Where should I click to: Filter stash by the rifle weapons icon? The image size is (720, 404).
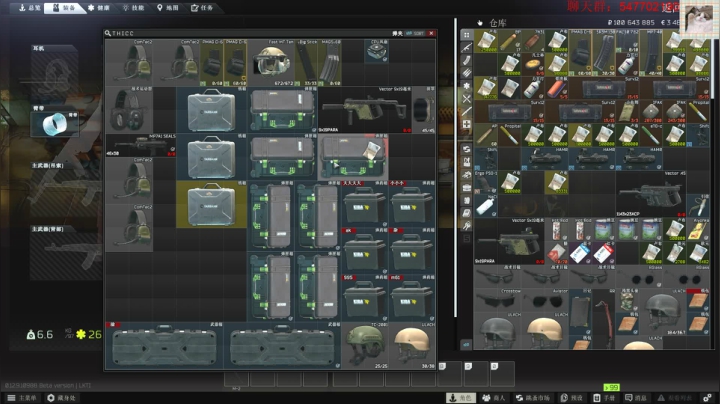467,48
